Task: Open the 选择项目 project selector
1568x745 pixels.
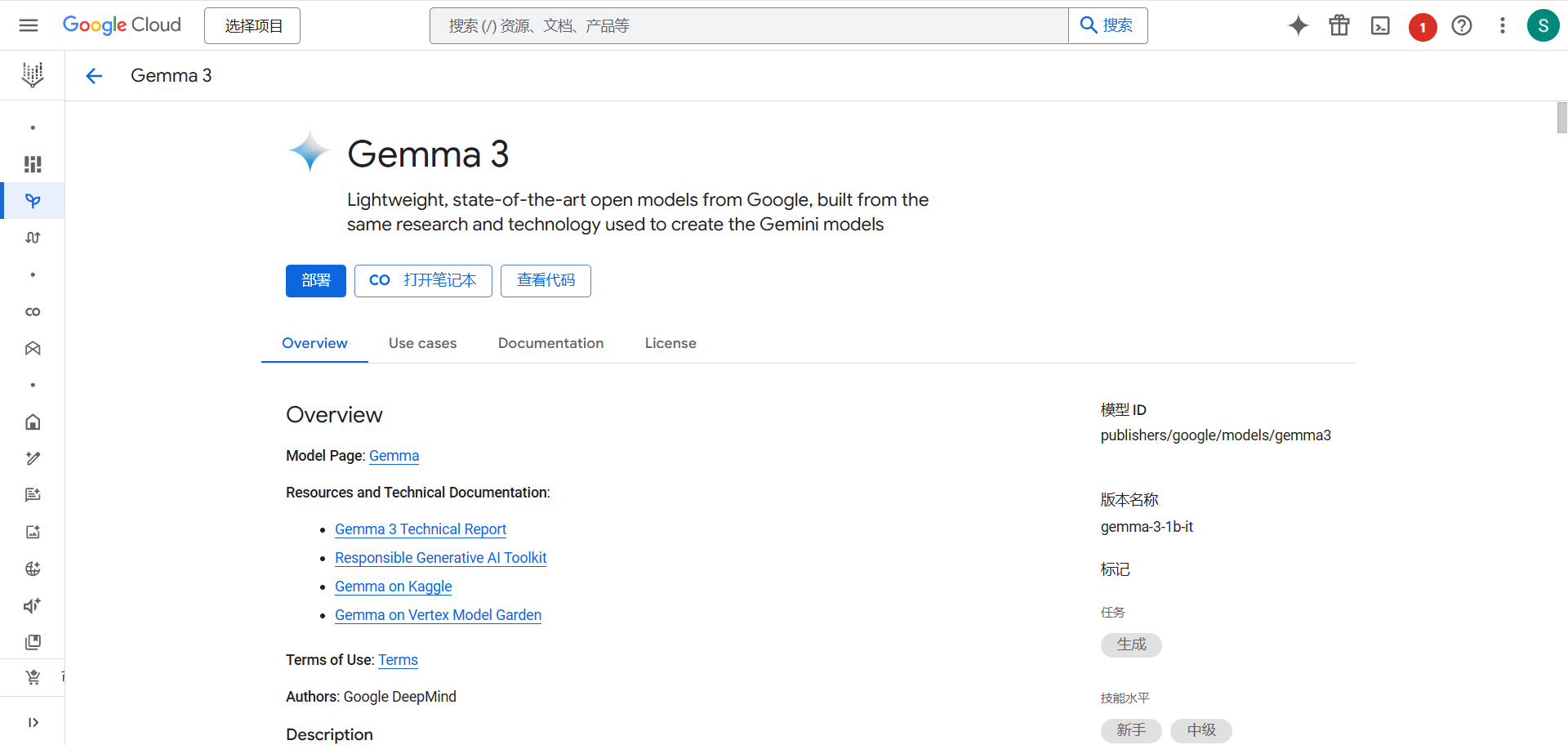Action: pos(252,26)
